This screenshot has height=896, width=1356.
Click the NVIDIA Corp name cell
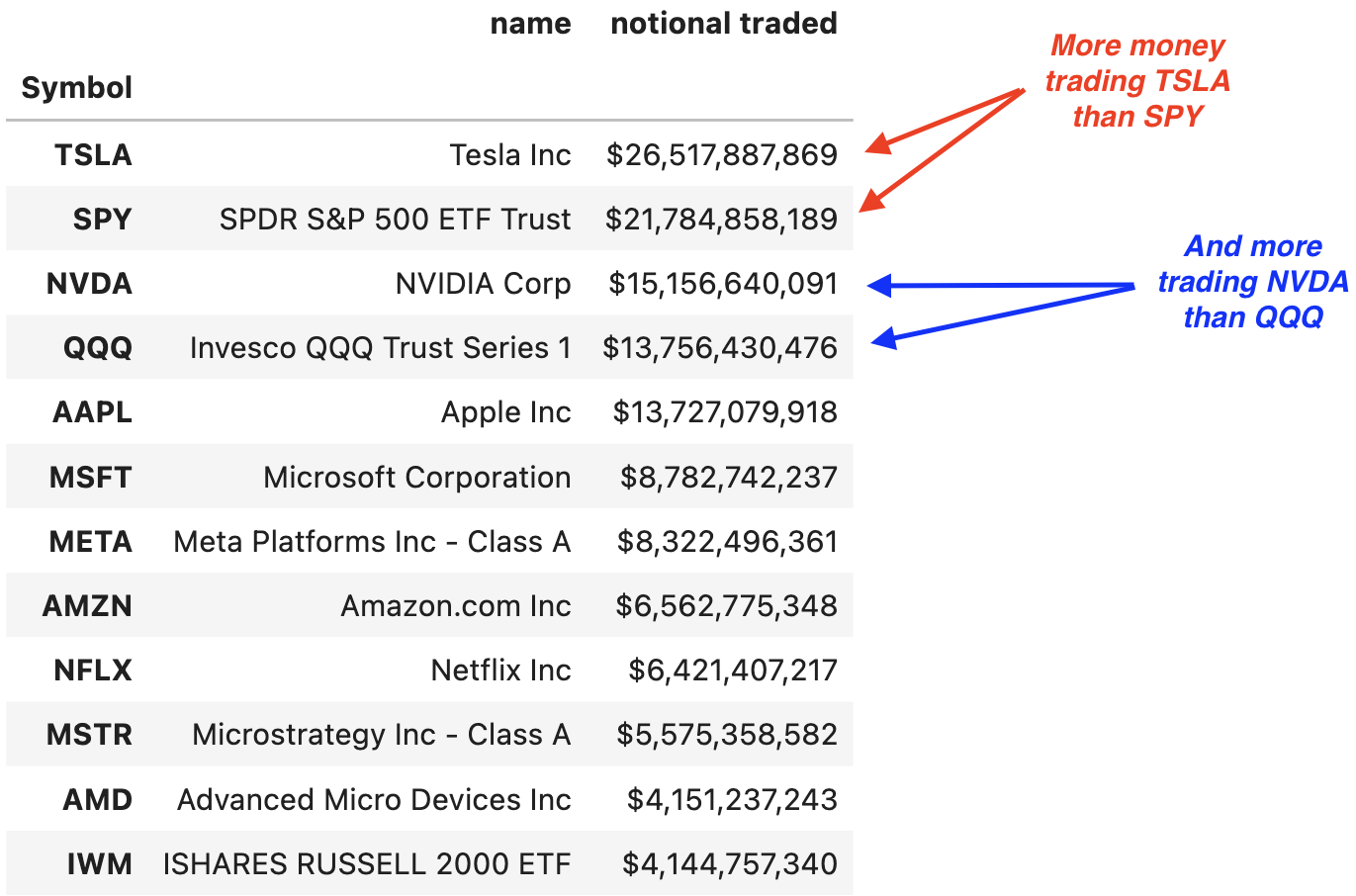point(483,284)
